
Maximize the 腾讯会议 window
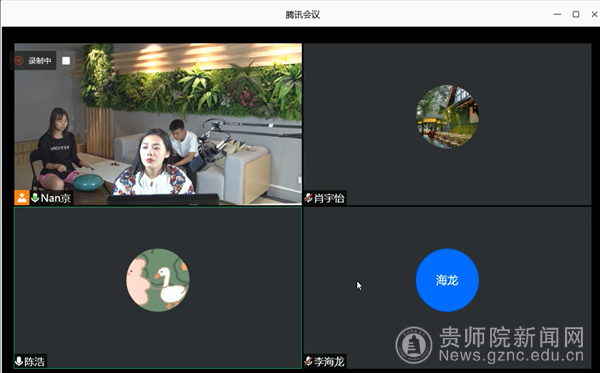coord(576,14)
